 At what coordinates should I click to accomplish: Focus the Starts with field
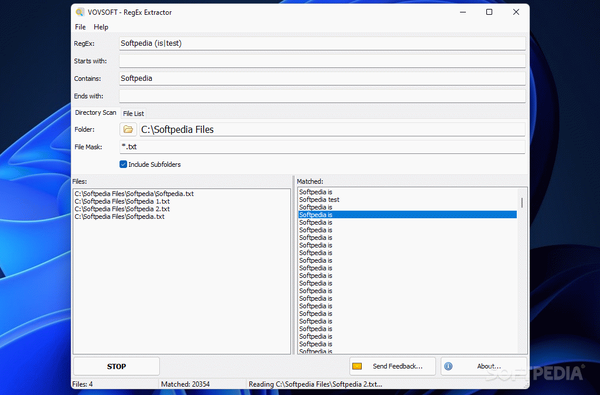pos(322,61)
